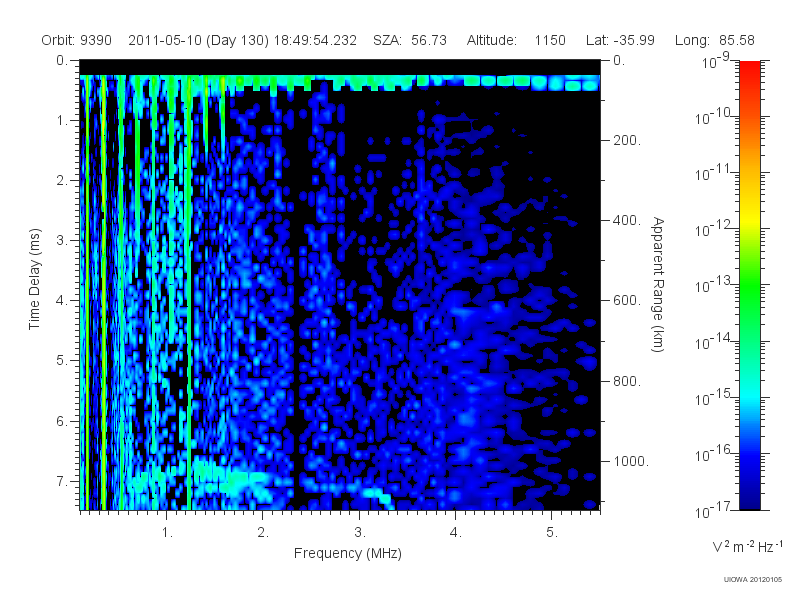Screen dimensions: 800x600
Task: Click the '7.' time delay tick label
Action: tap(62, 481)
